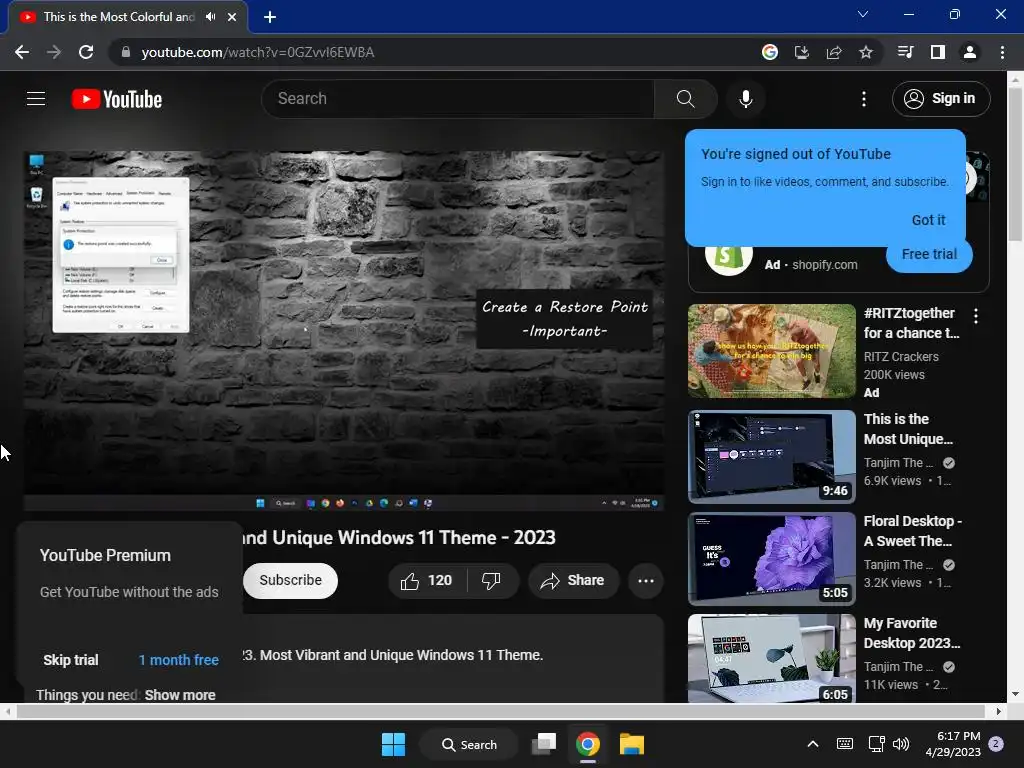Bookmark this page with star icon
Image resolution: width=1024 pixels, height=768 pixels.
tap(865, 52)
